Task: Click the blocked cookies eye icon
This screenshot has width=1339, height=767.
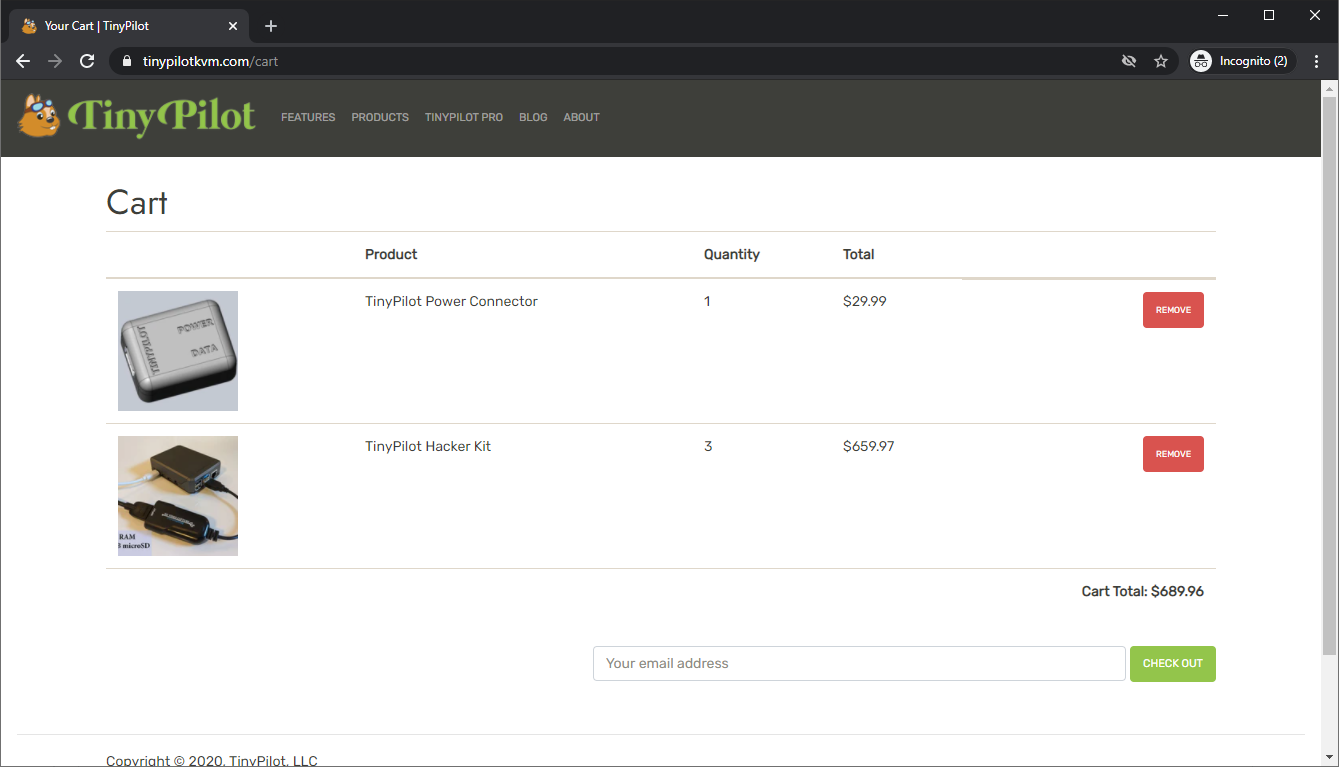Action: (1129, 61)
